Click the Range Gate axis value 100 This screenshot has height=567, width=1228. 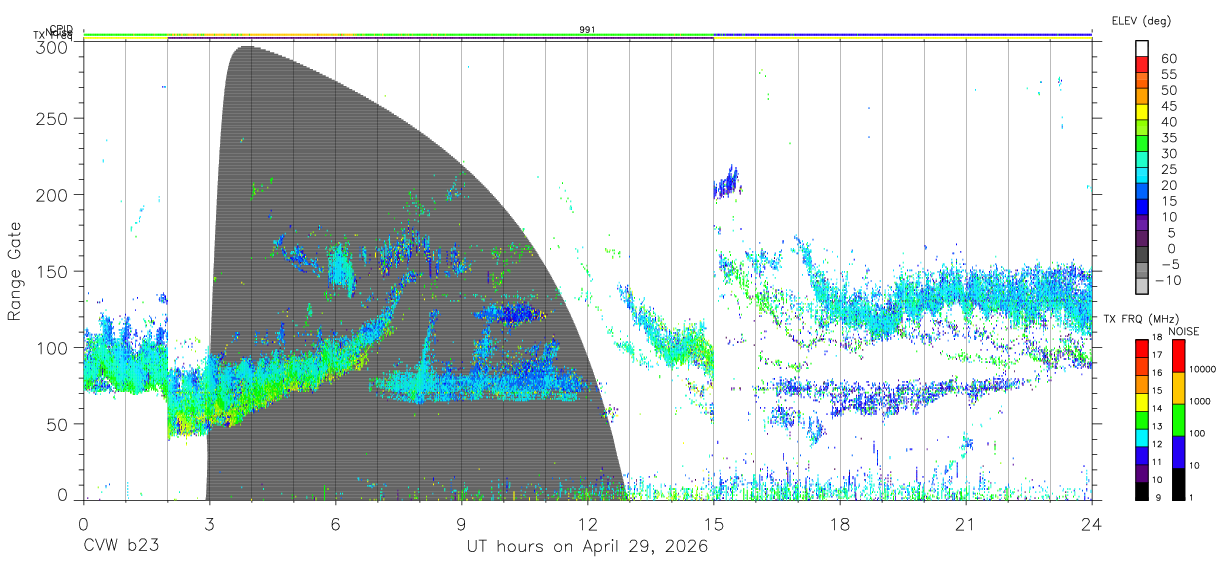53,347
